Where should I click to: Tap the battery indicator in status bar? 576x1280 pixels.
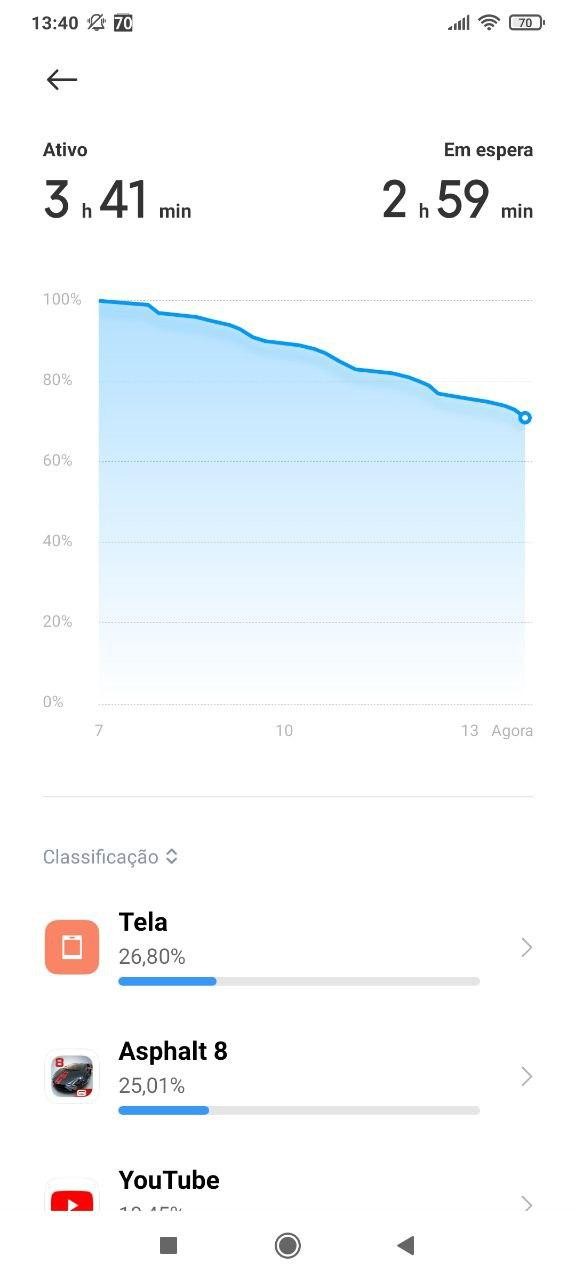tap(526, 22)
